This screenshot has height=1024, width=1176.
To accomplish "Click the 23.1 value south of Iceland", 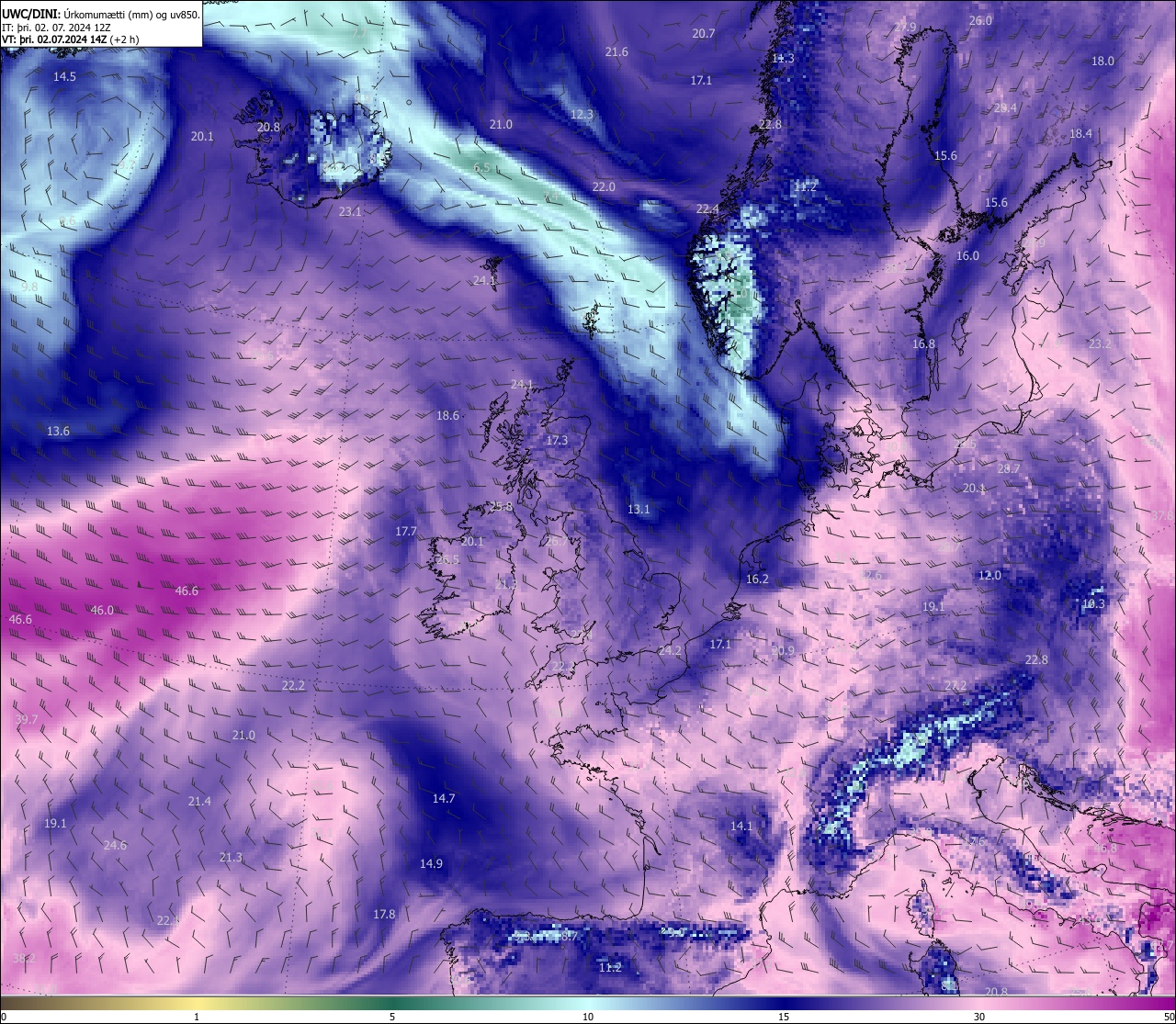I will (350, 212).
